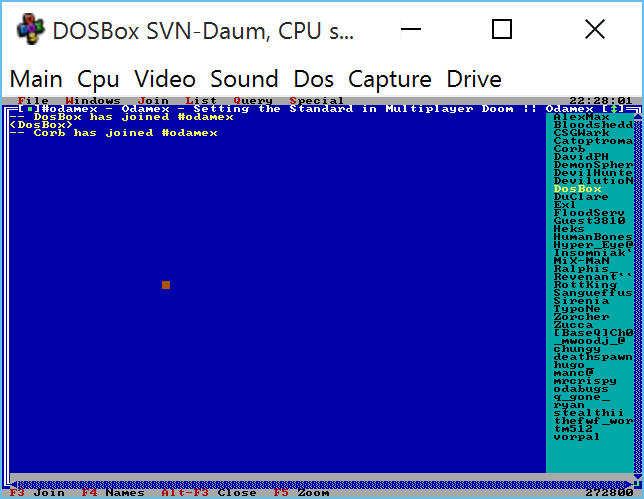Select user Sirenia in the nick list
This screenshot has height=499, width=644.
[x=581, y=300]
